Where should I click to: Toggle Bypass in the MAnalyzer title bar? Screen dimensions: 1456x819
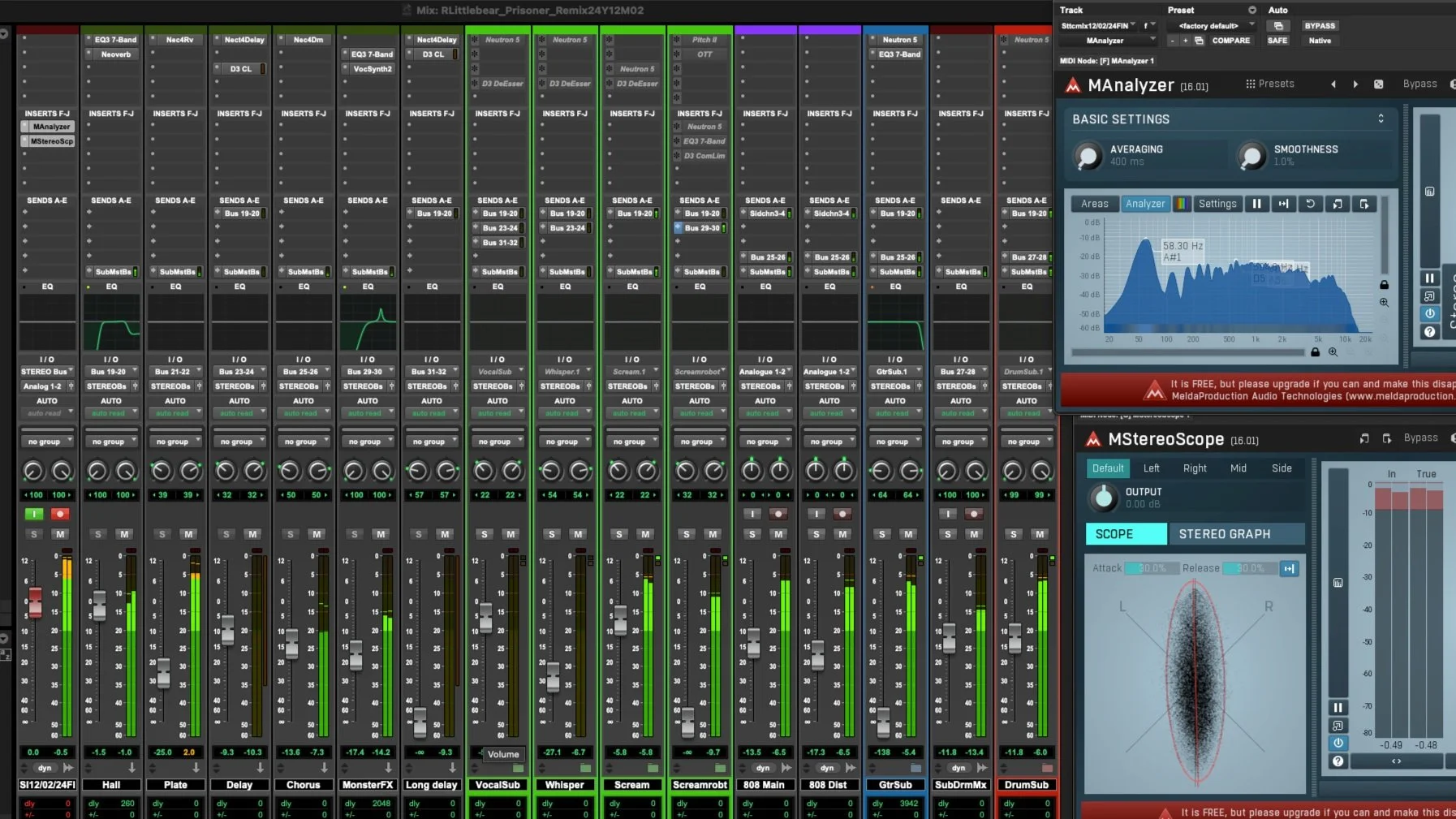point(1420,84)
